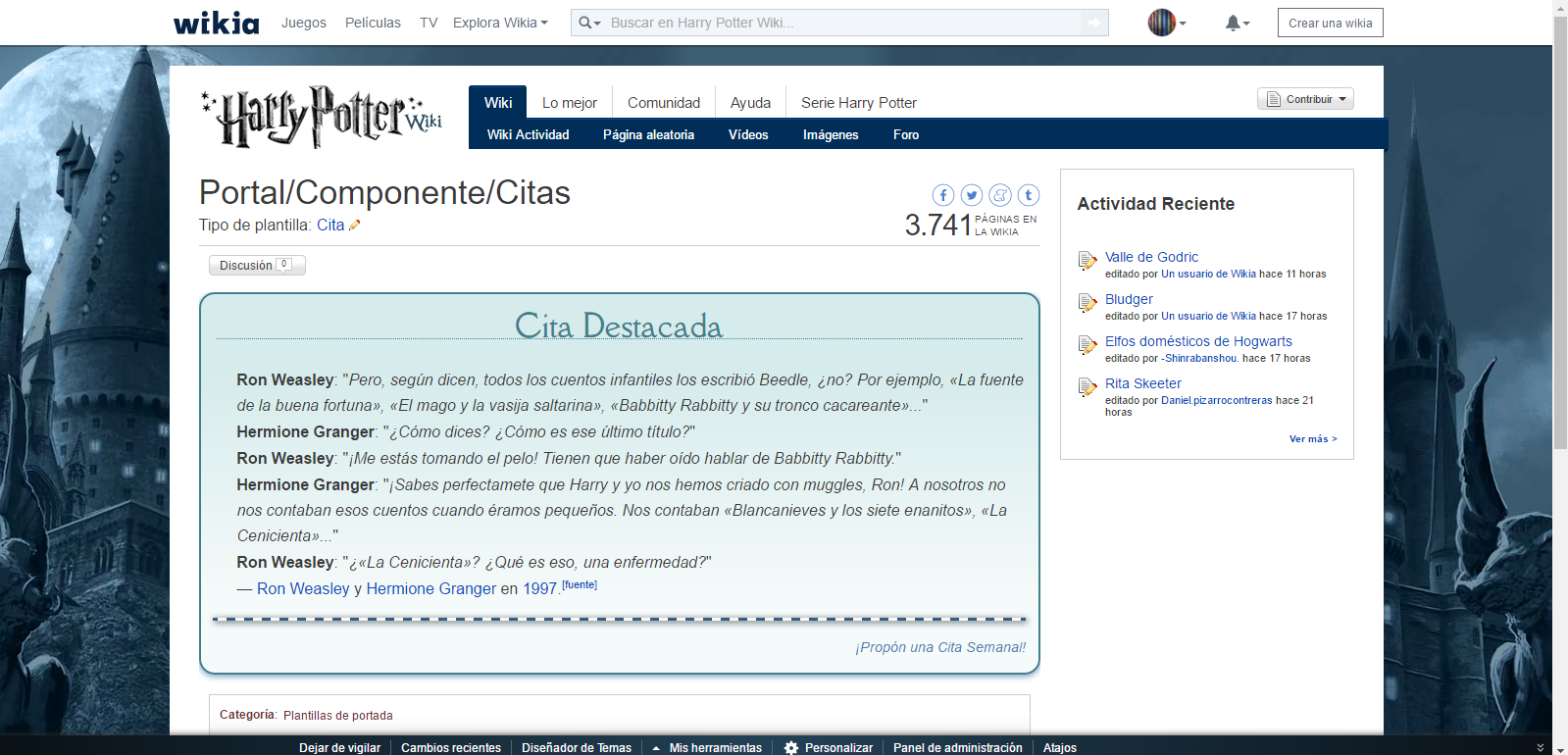Open Cambios recientes in toolbar
Viewport: 1568px width, 755px height.
click(451, 747)
